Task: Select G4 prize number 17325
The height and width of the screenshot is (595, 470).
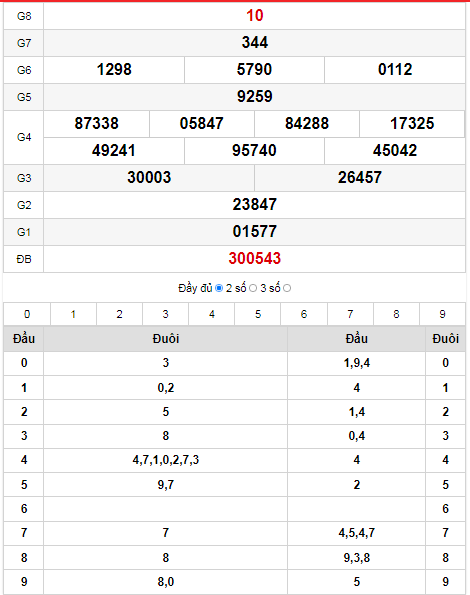Action: (x=412, y=123)
